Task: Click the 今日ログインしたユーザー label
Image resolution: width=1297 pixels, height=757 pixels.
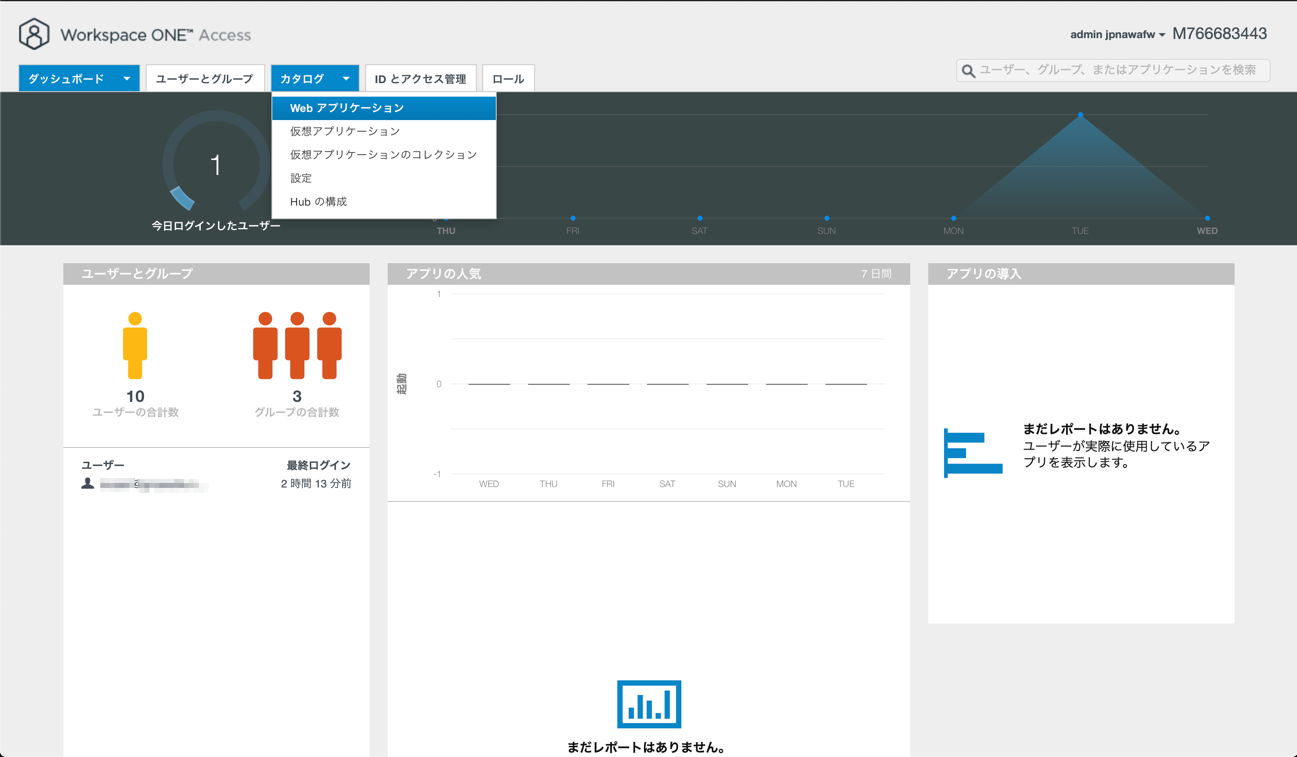Action: (216, 226)
